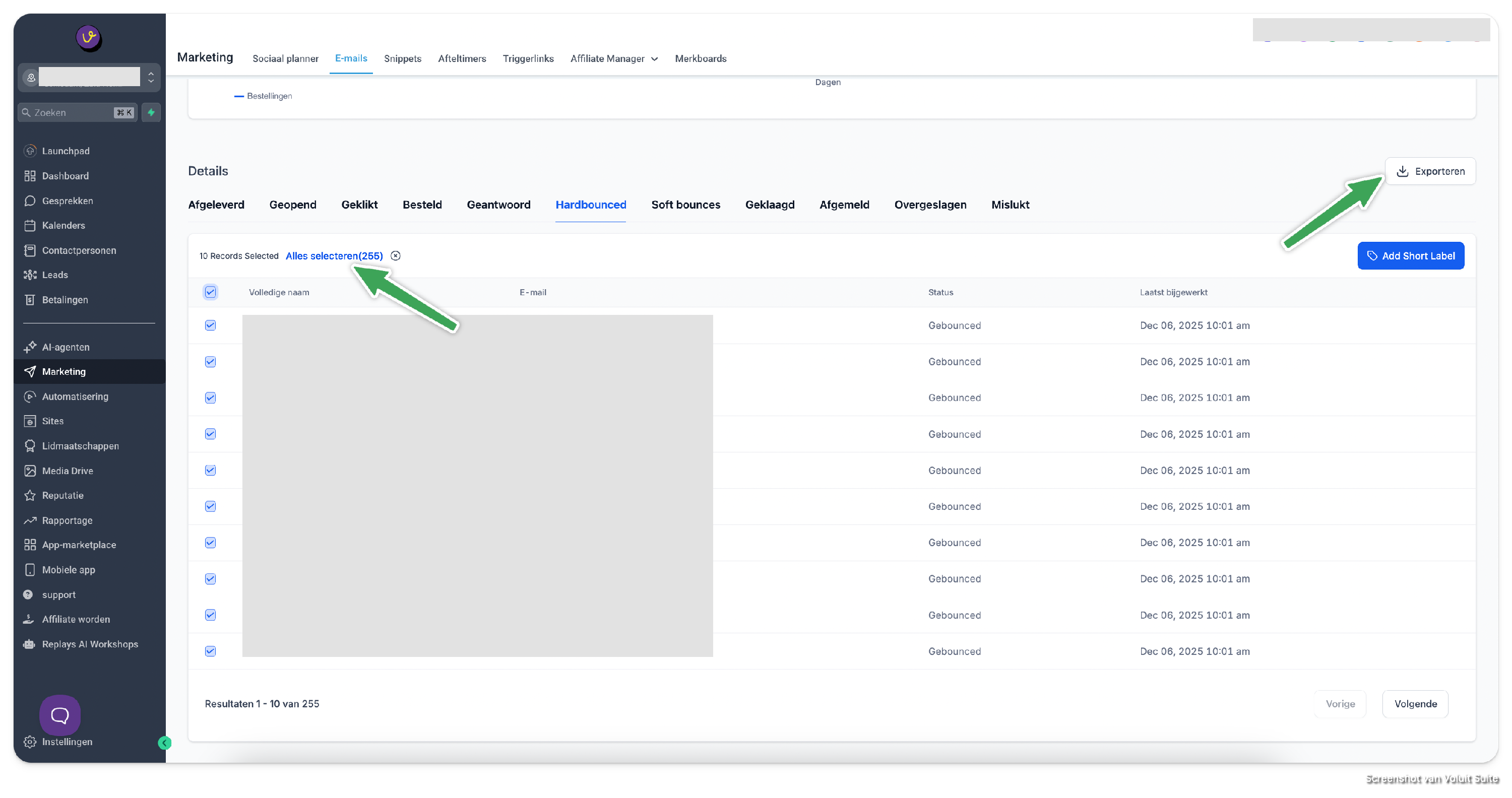
Task: Open Gesprekken from the sidebar
Action: [67, 201]
